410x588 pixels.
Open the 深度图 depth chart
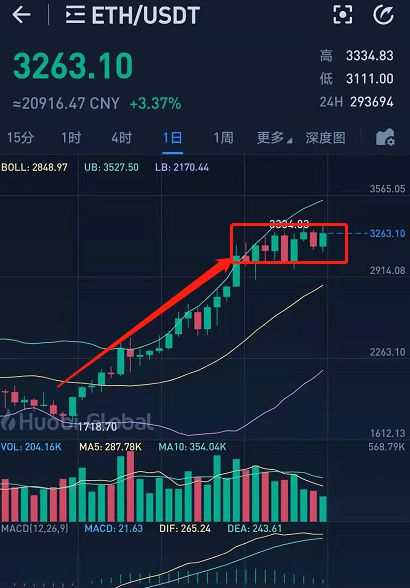point(325,138)
